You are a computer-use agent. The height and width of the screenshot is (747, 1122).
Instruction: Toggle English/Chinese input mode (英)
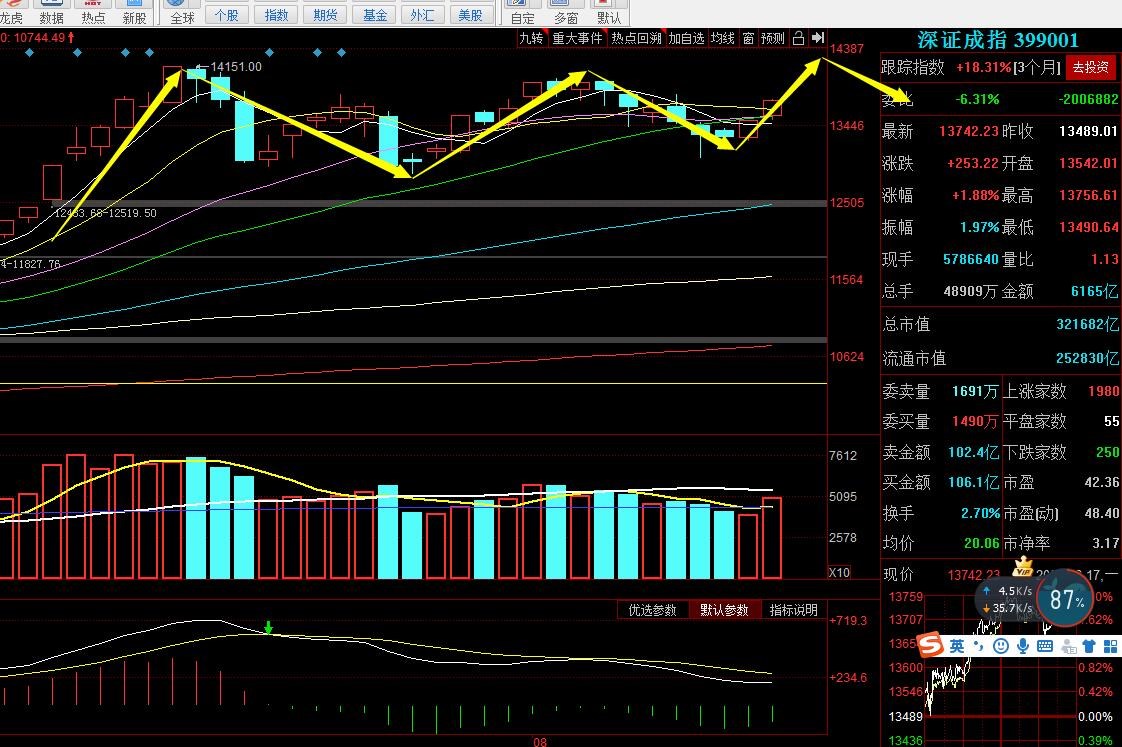957,647
